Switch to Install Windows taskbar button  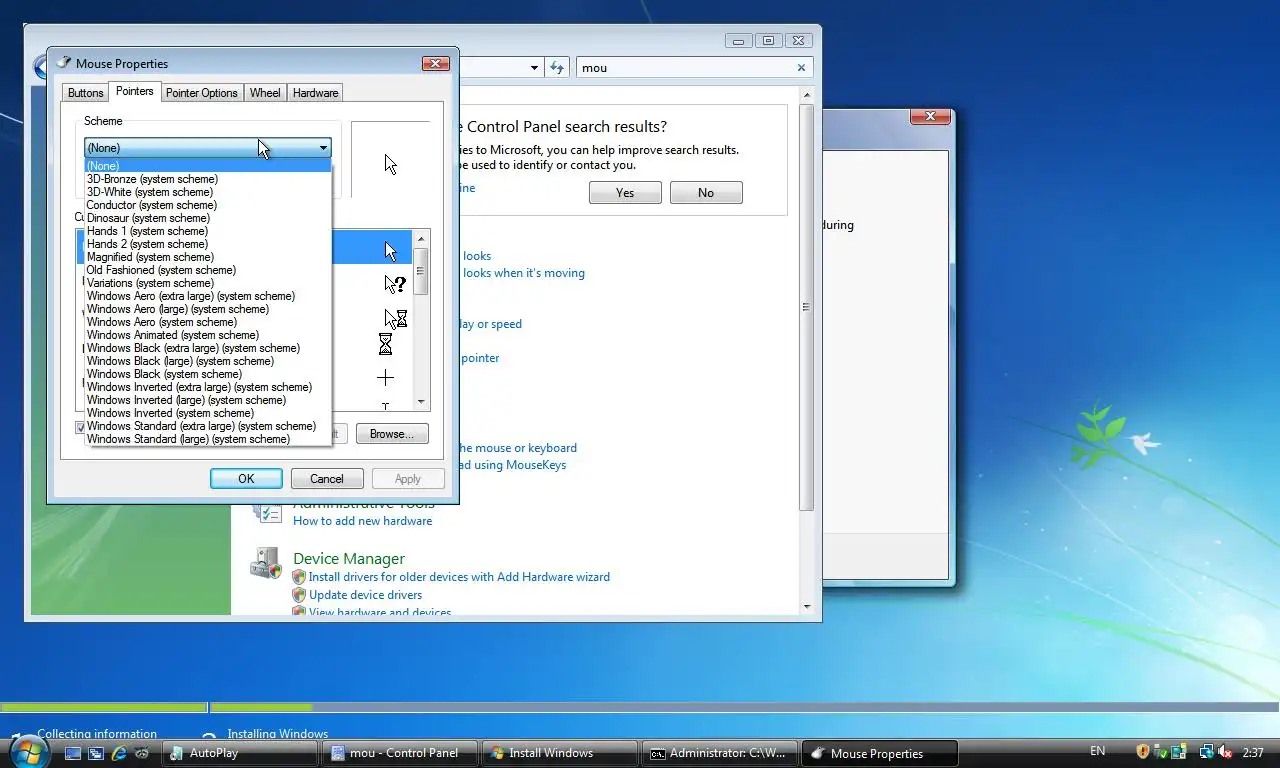[x=560, y=753]
